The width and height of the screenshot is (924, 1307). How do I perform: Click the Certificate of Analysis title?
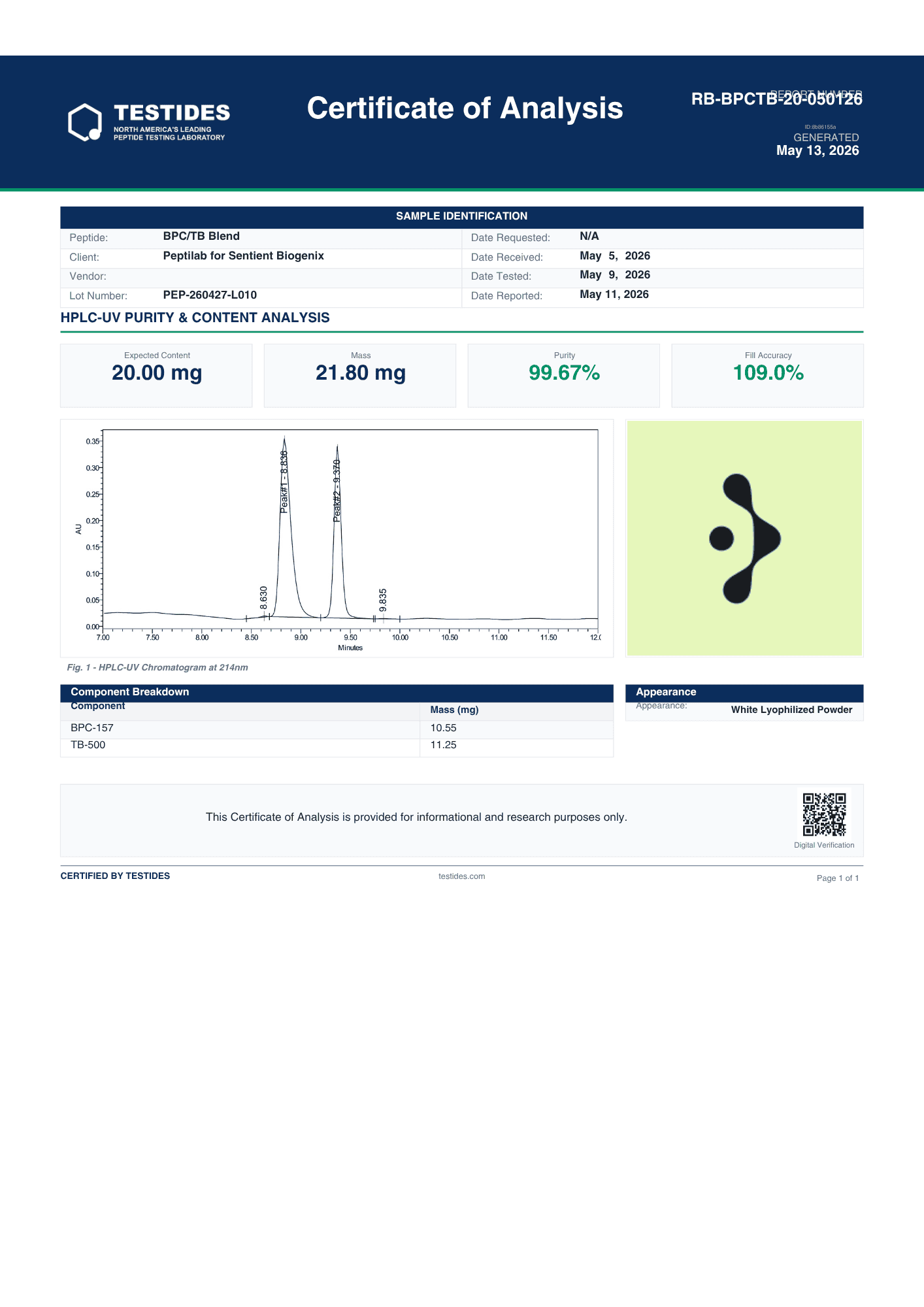click(465, 108)
